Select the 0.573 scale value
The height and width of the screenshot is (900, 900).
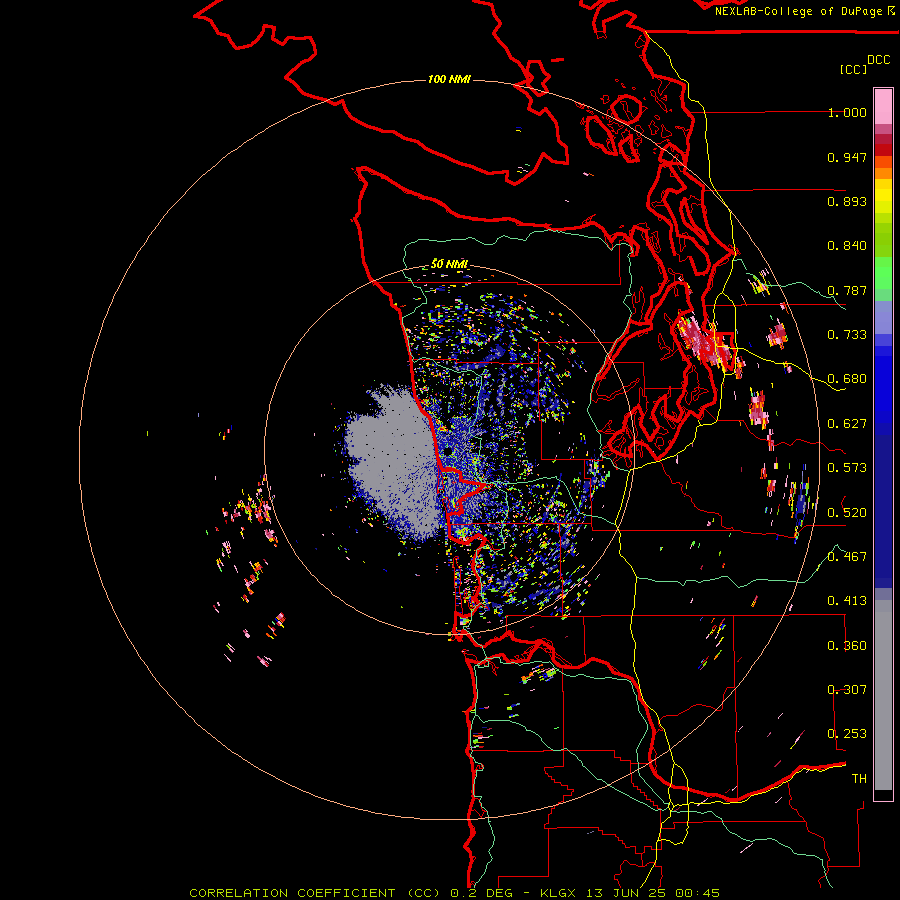pyautogui.click(x=847, y=468)
